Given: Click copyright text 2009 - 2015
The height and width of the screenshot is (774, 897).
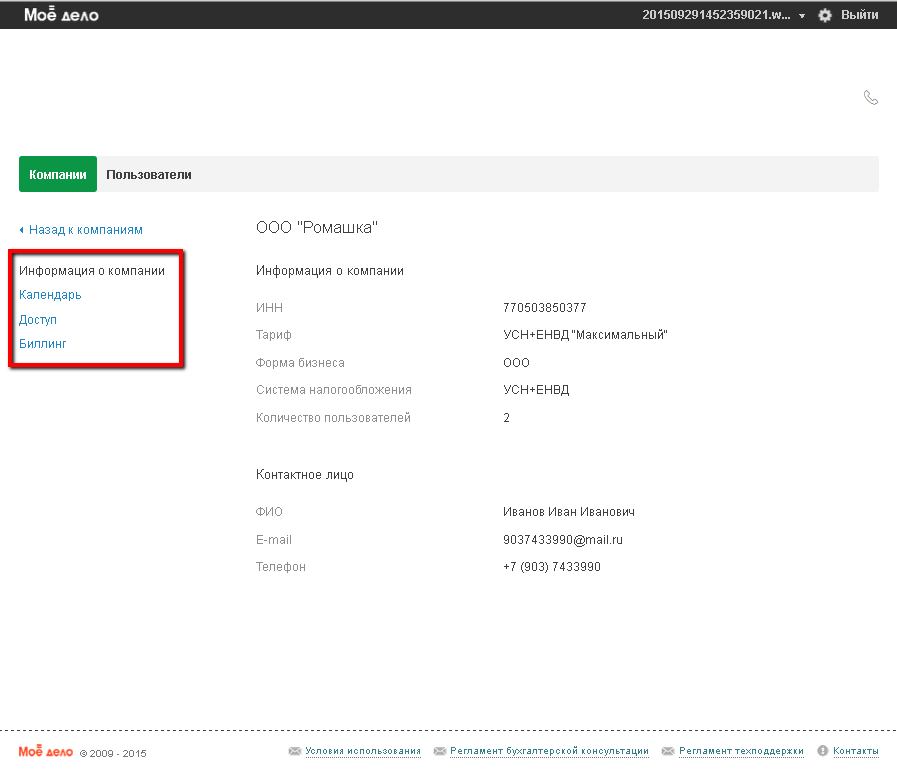Looking at the screenshot, I should (118, 753).
